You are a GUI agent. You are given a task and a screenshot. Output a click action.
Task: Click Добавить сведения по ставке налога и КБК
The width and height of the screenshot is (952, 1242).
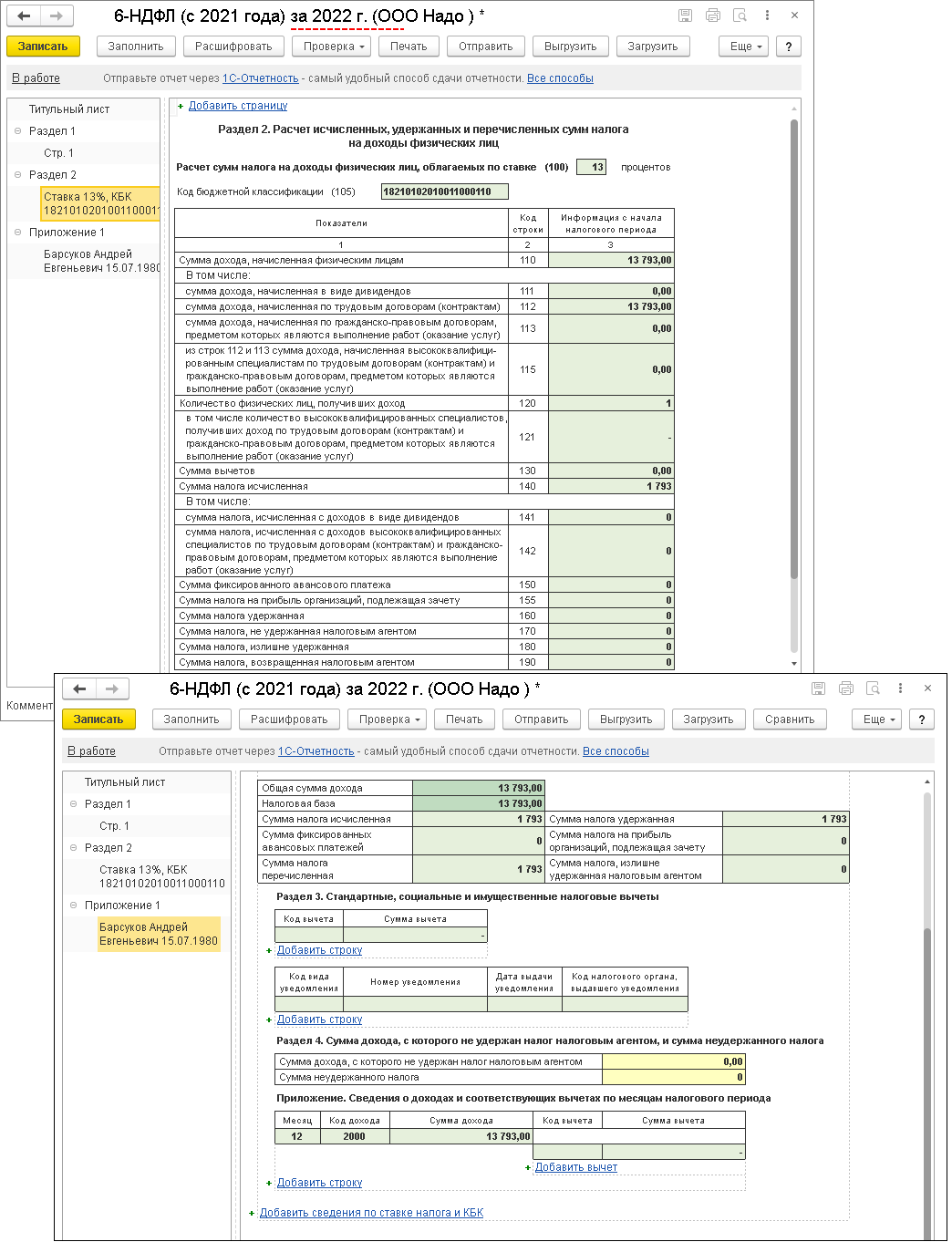coord(371,1213)
